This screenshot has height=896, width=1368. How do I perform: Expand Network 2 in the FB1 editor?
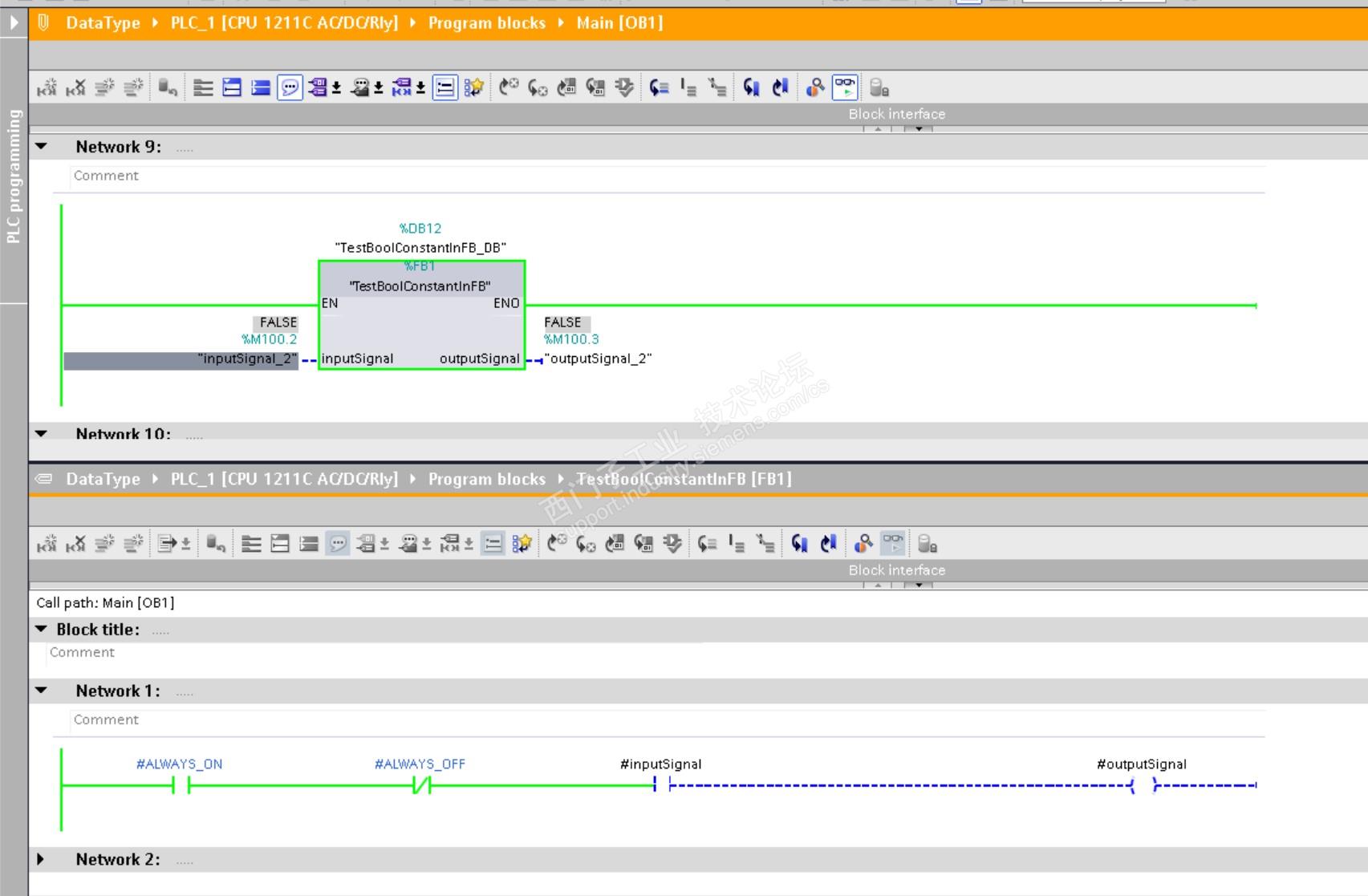click(x=42, y=859)
